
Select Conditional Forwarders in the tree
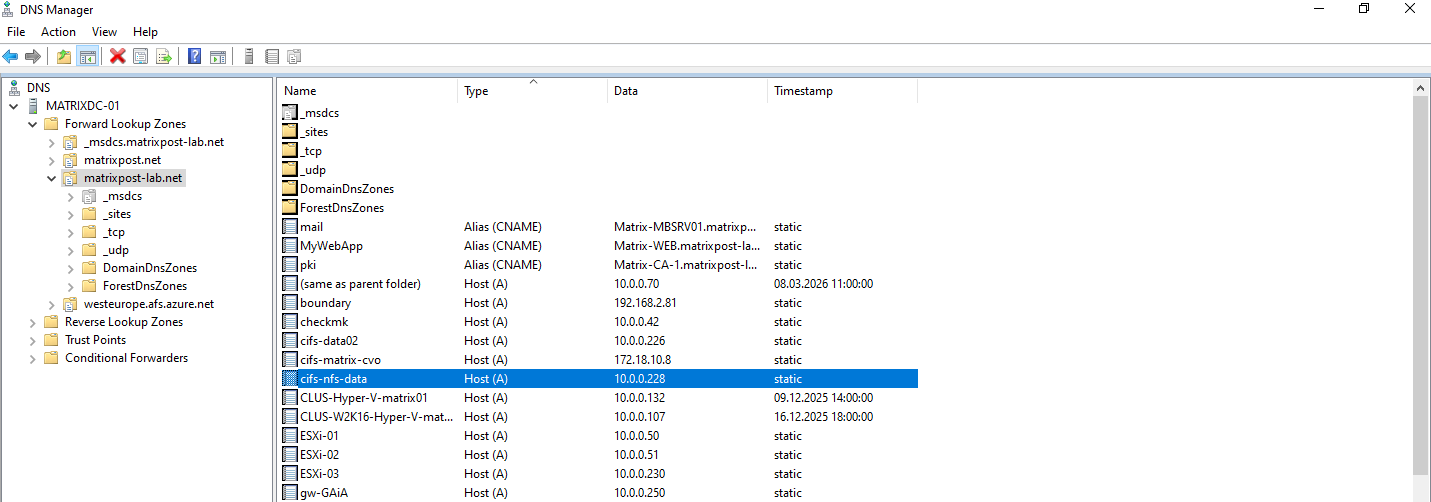pyautogui.click(x=126, y=358)
